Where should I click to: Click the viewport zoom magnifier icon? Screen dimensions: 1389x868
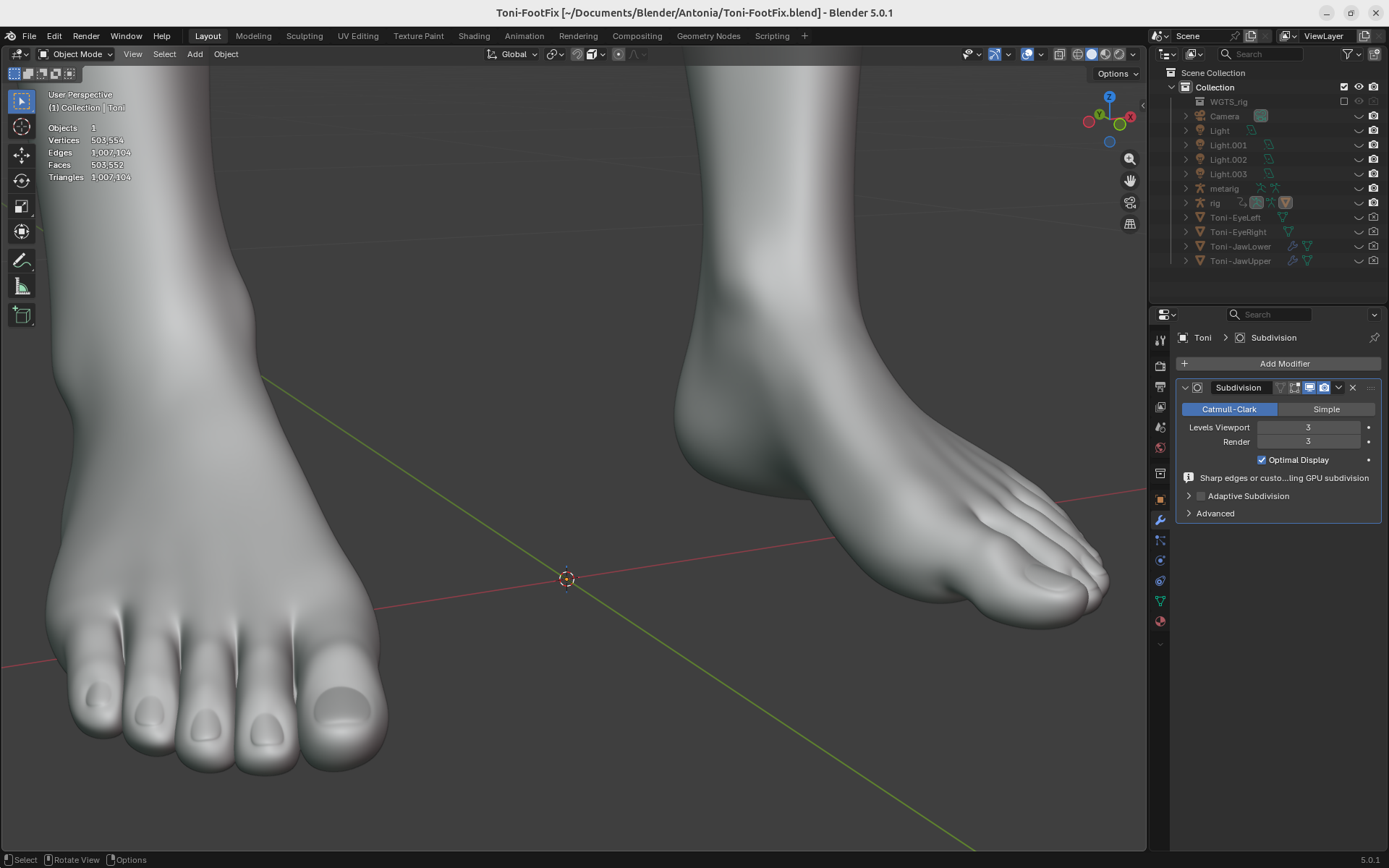point(1130,159)
